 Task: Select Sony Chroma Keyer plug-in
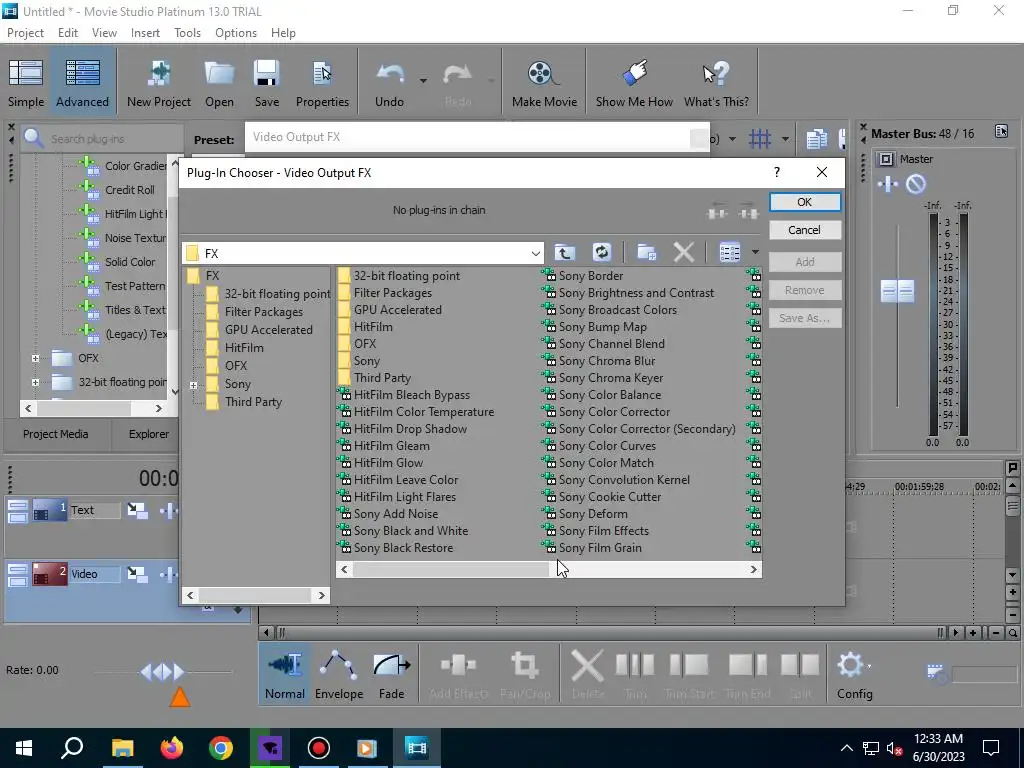coord(611,377)
